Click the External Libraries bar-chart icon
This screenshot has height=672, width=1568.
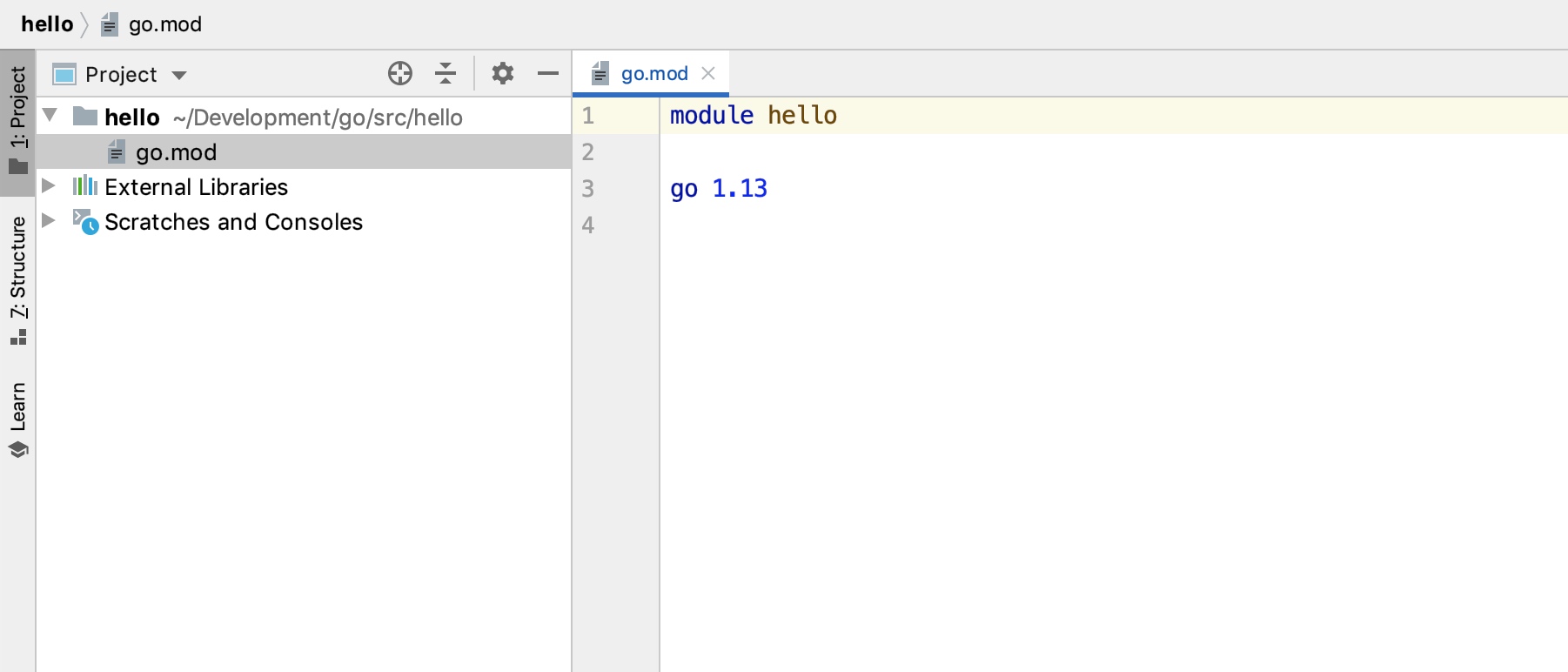click(x=85, y=185)
